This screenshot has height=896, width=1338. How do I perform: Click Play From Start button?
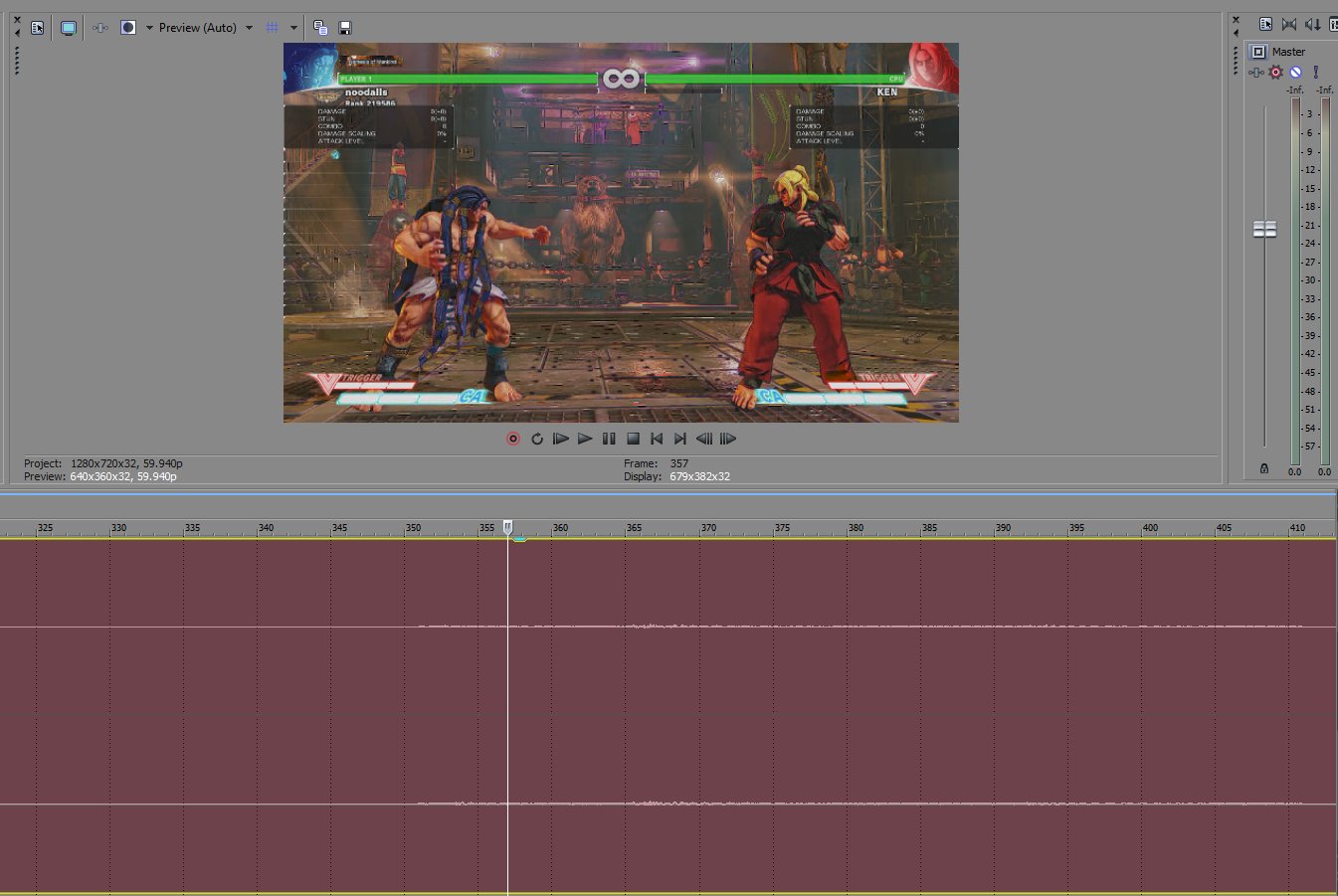pos(561,439)
